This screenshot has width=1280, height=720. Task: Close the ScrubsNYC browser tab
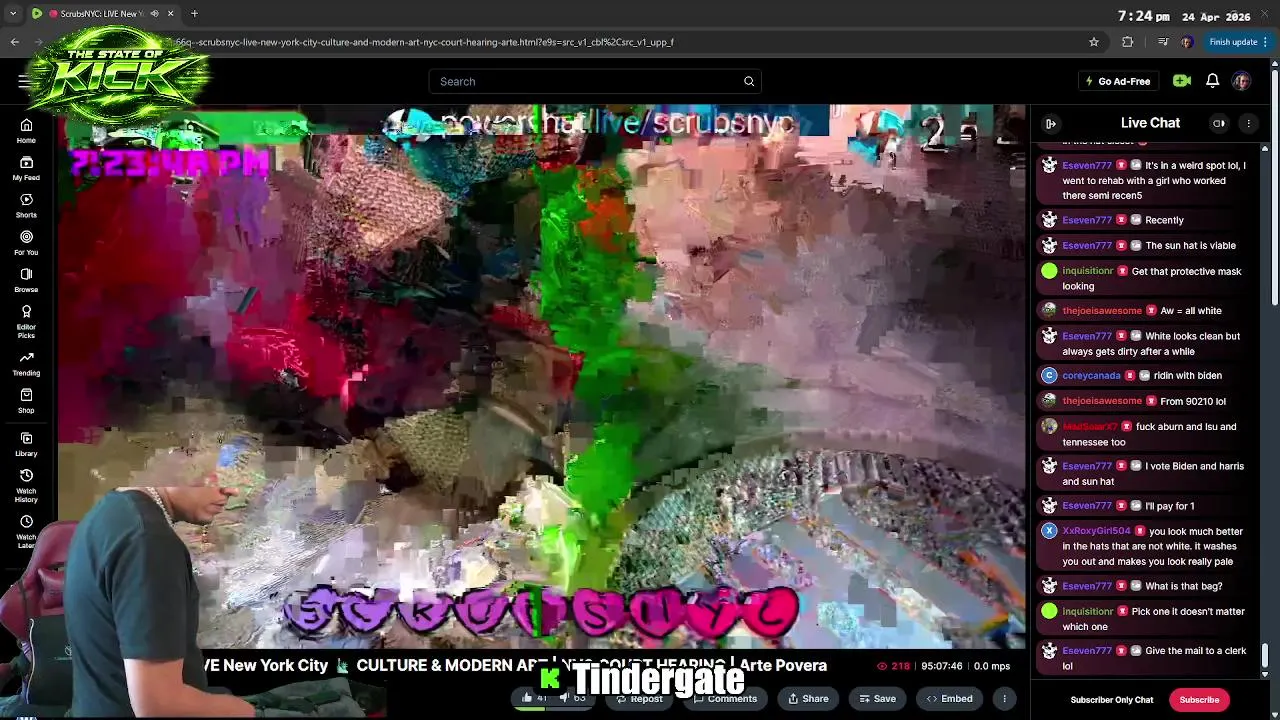[x=170, y=13]
